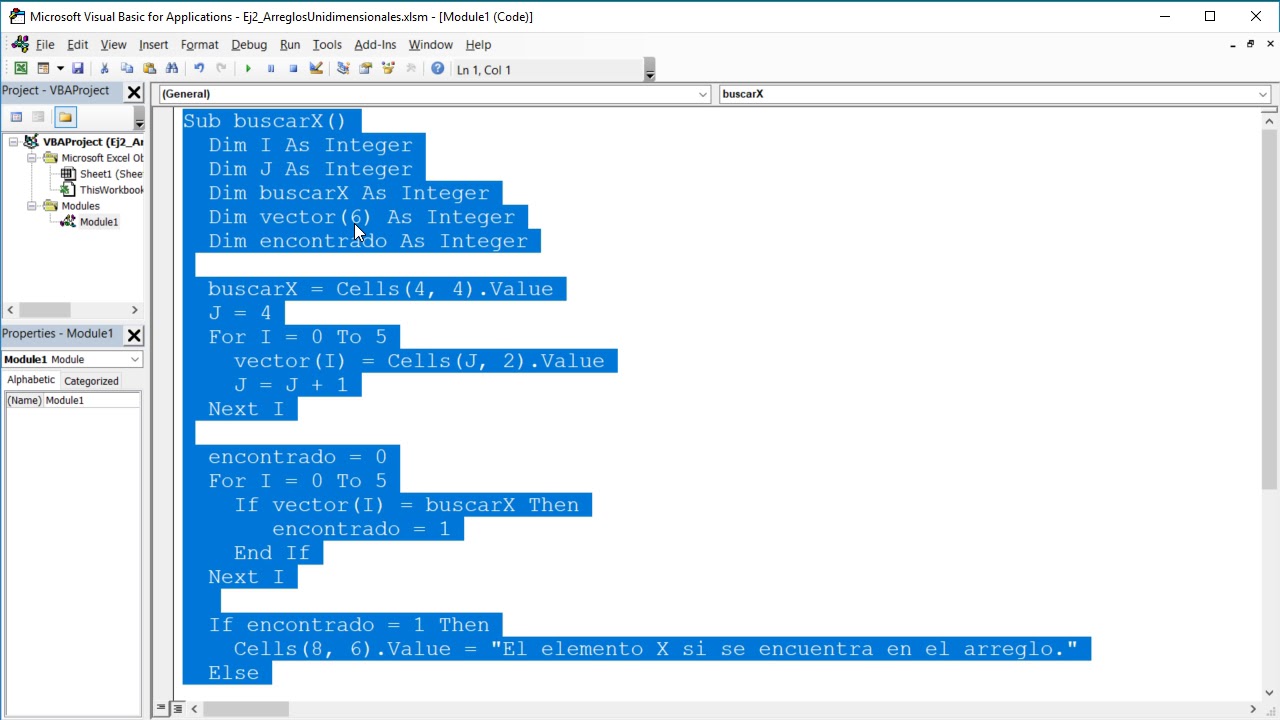1280x720 pixels.
Task: Run the macro with the green play icon
Action: coord(248,68)
